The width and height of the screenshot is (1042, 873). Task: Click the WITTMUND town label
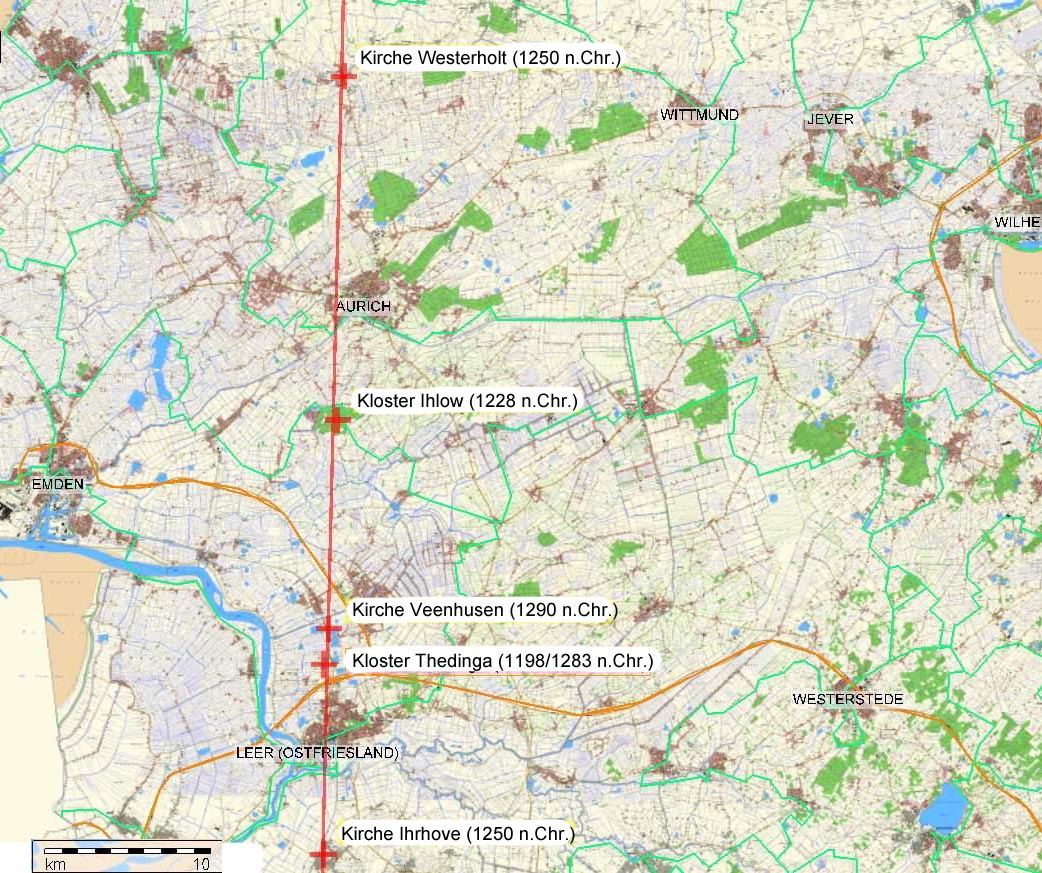click(x=699, y=115)
